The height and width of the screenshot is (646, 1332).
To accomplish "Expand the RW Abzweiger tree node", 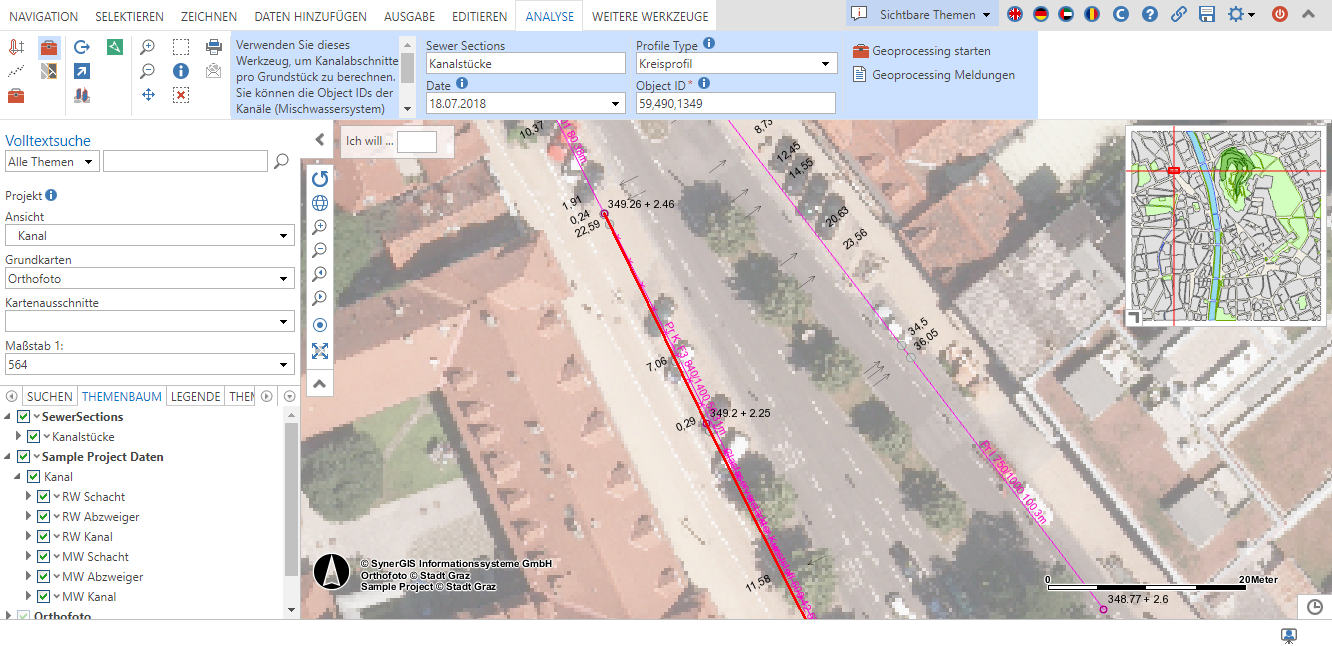I will (29, 517).
